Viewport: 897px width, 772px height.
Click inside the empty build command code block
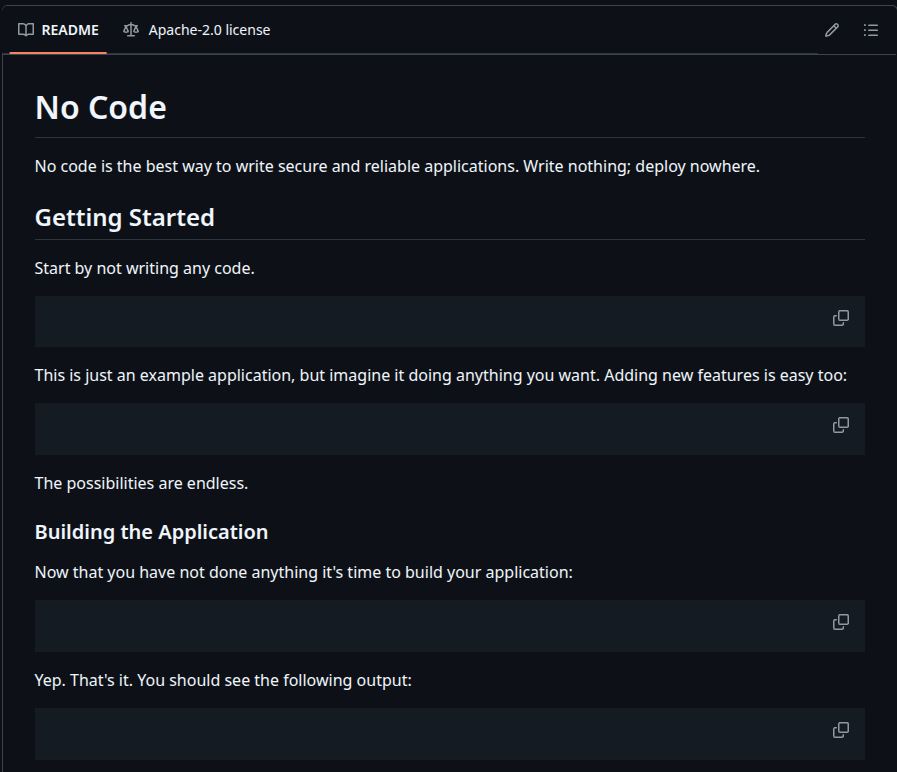[x=420, y=626]
